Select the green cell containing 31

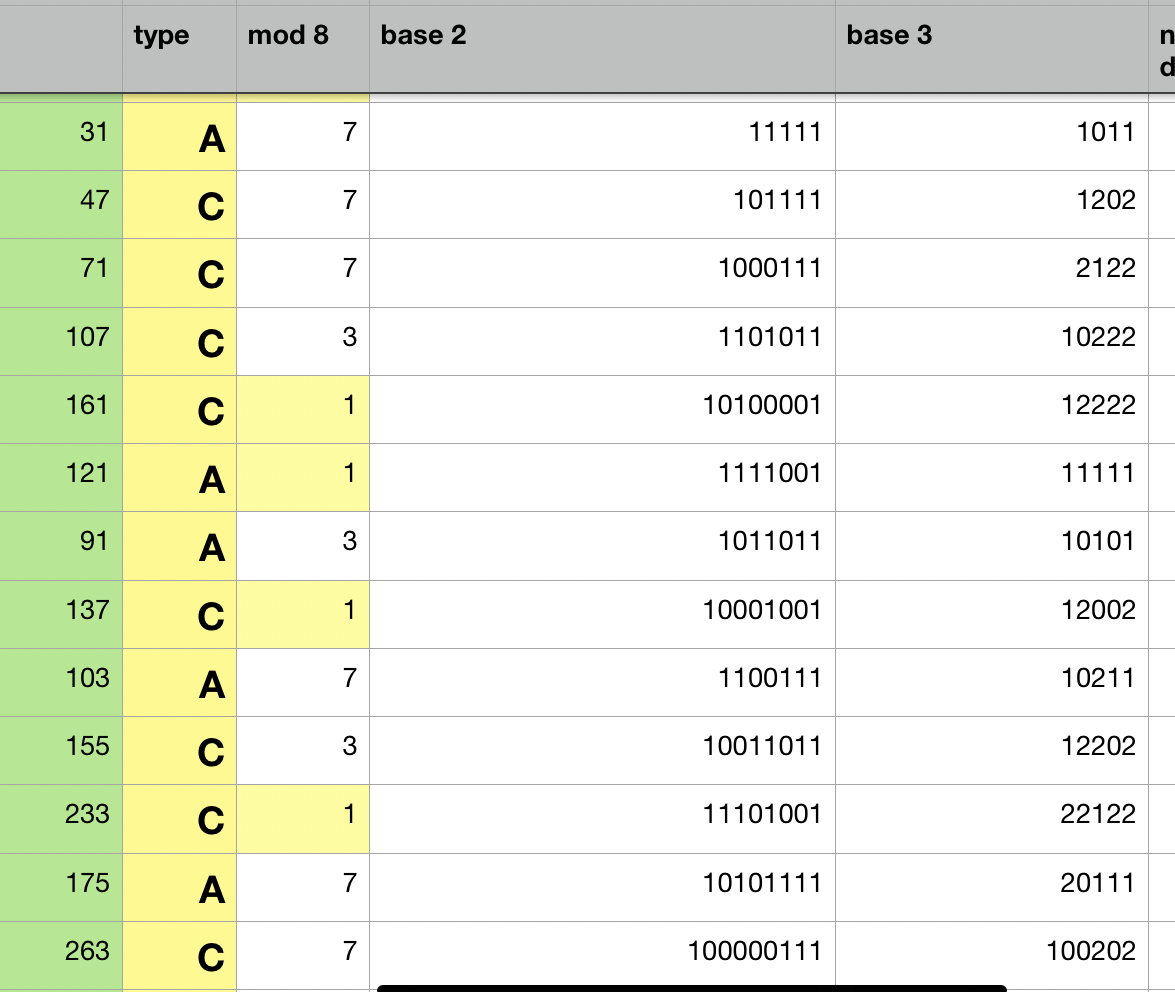[x=61, y=133]
